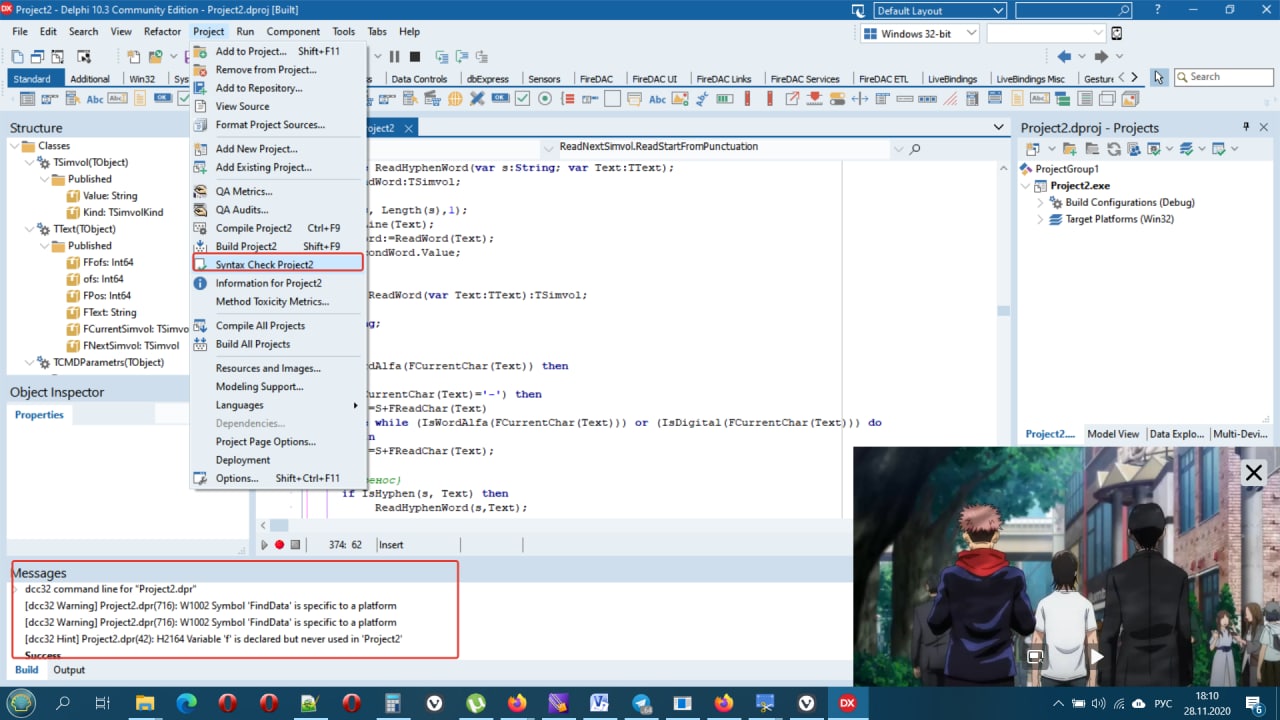Image resolution: width=1280 pixels, height=720 pixels.
Task: Open the Windows 32-bit platform dropdown
Action: click(x=970, y=34)
